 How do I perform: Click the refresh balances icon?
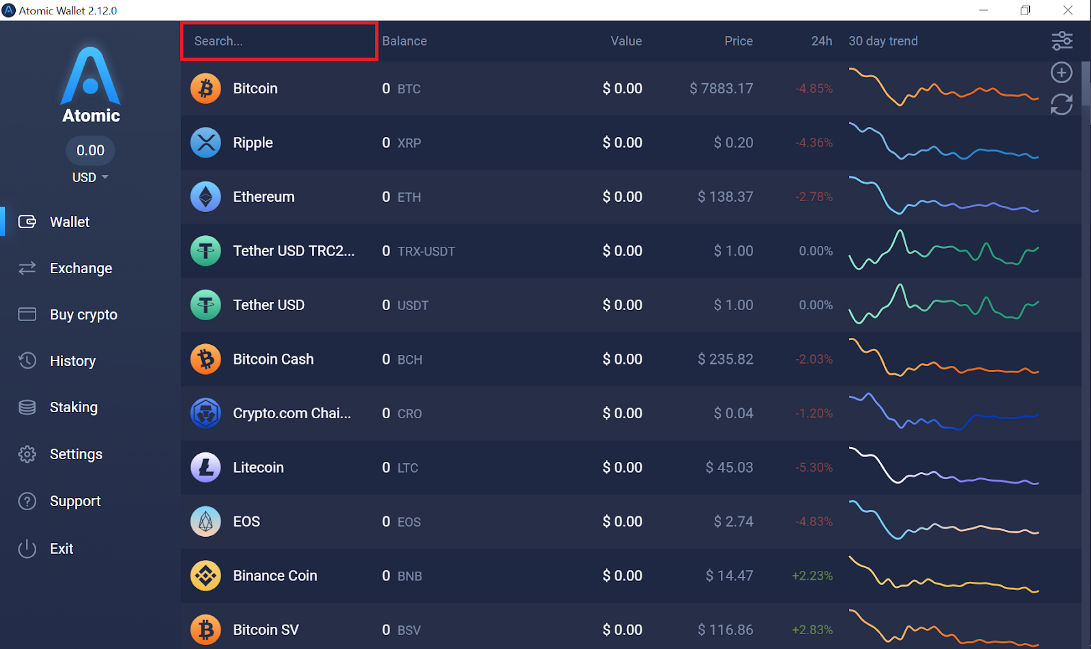[1061, 104]
